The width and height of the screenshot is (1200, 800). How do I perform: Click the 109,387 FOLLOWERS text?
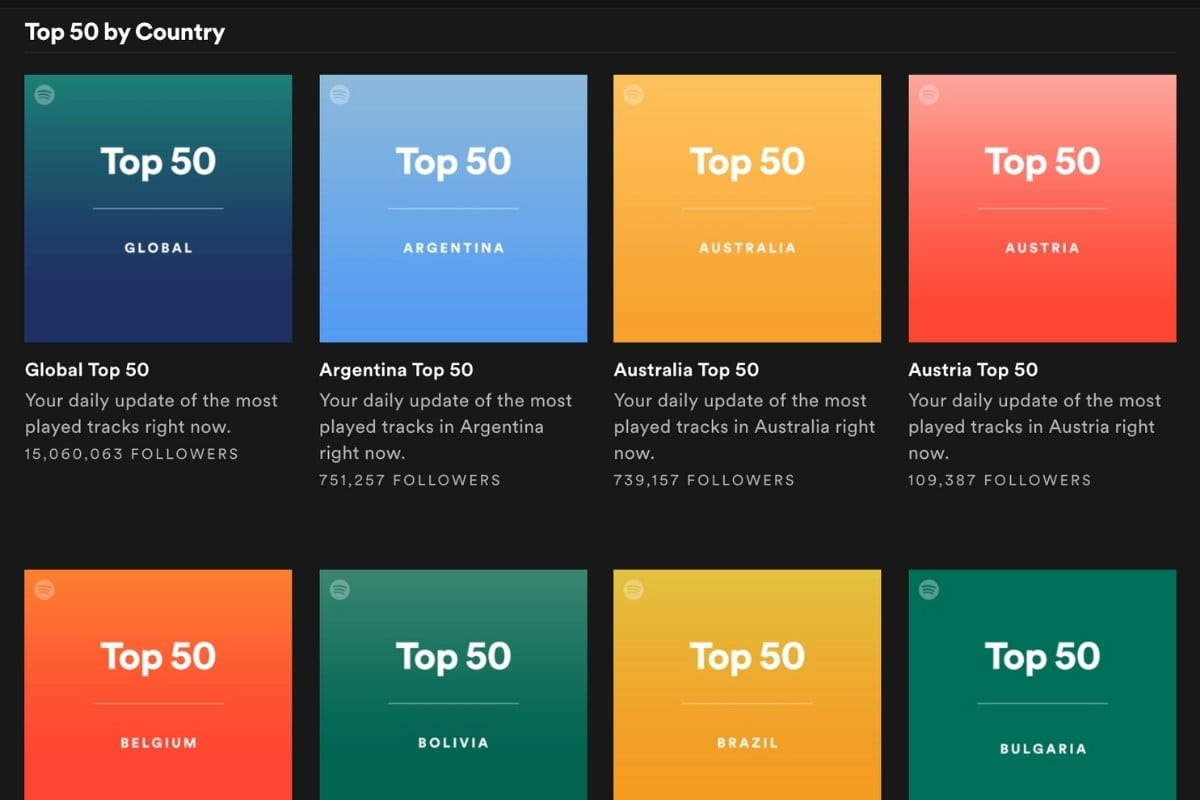click(1000, 480)
